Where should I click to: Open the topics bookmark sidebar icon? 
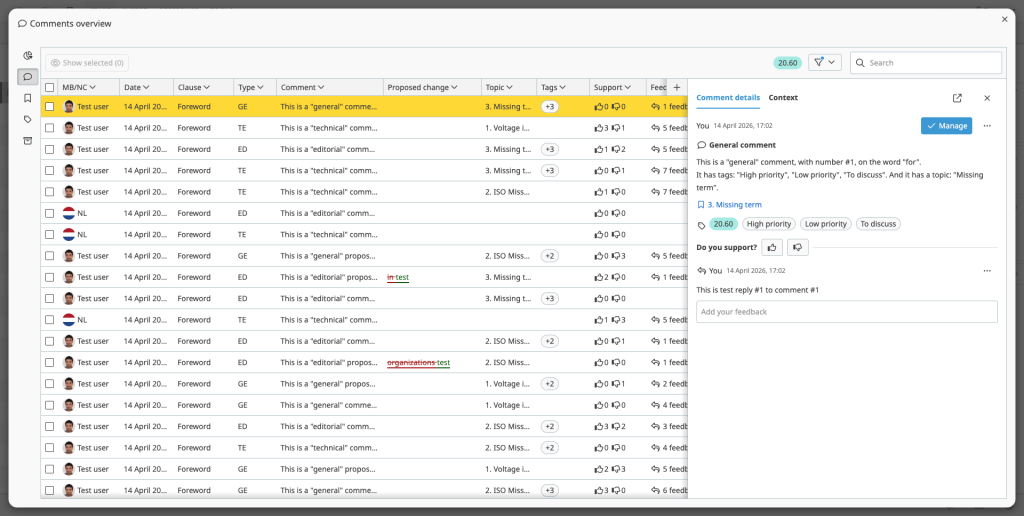27,98
